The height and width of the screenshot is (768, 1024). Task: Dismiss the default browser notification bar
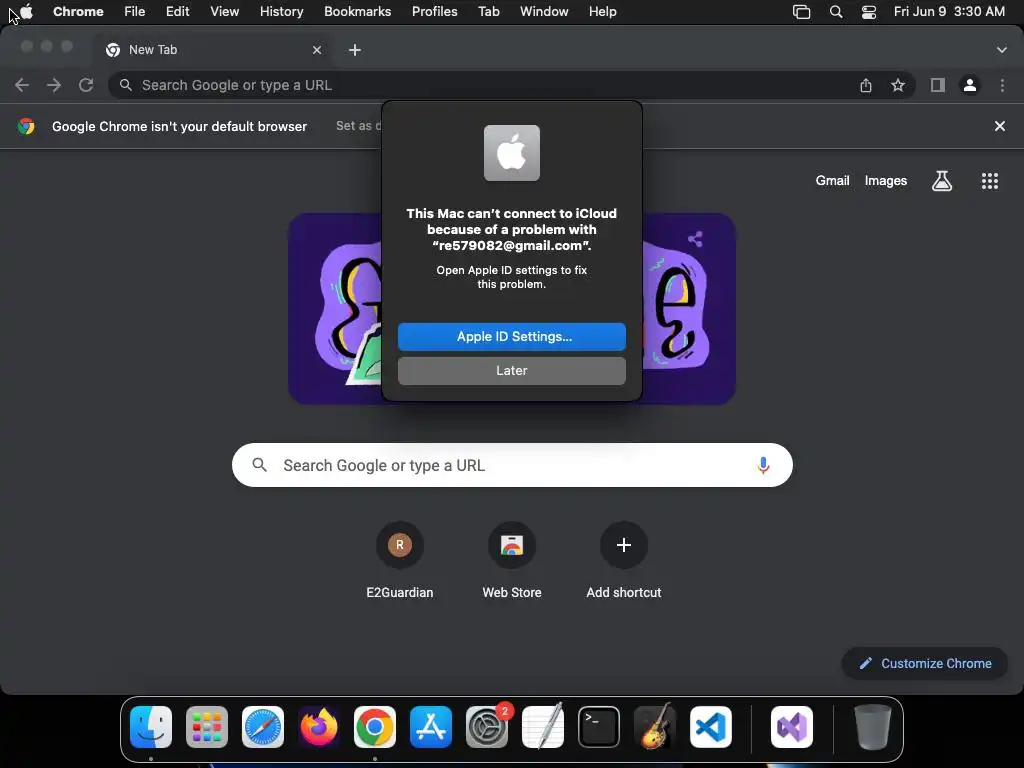pos(1000,126)
